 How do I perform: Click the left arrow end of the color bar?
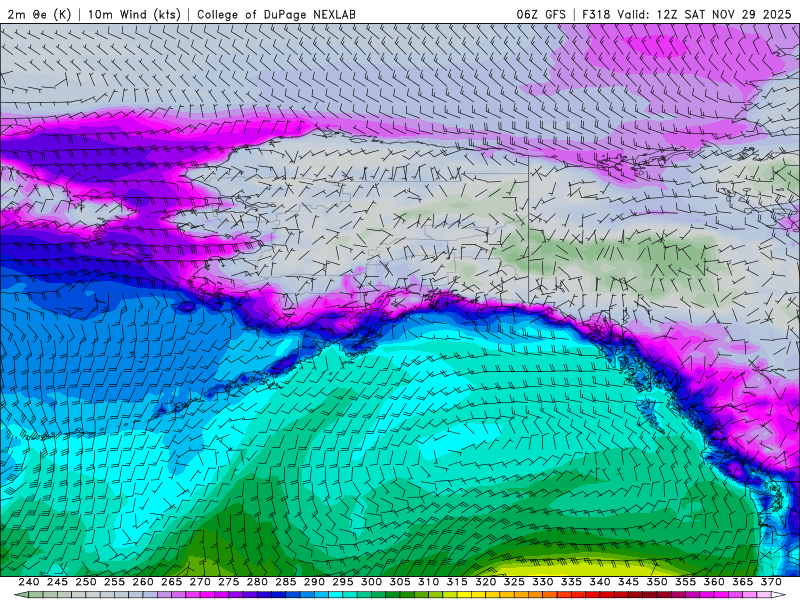21,595
